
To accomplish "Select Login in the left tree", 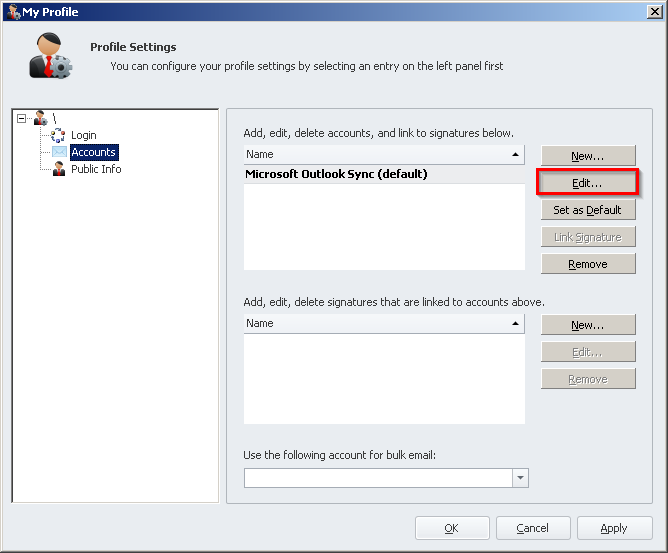I will (84, 135).
